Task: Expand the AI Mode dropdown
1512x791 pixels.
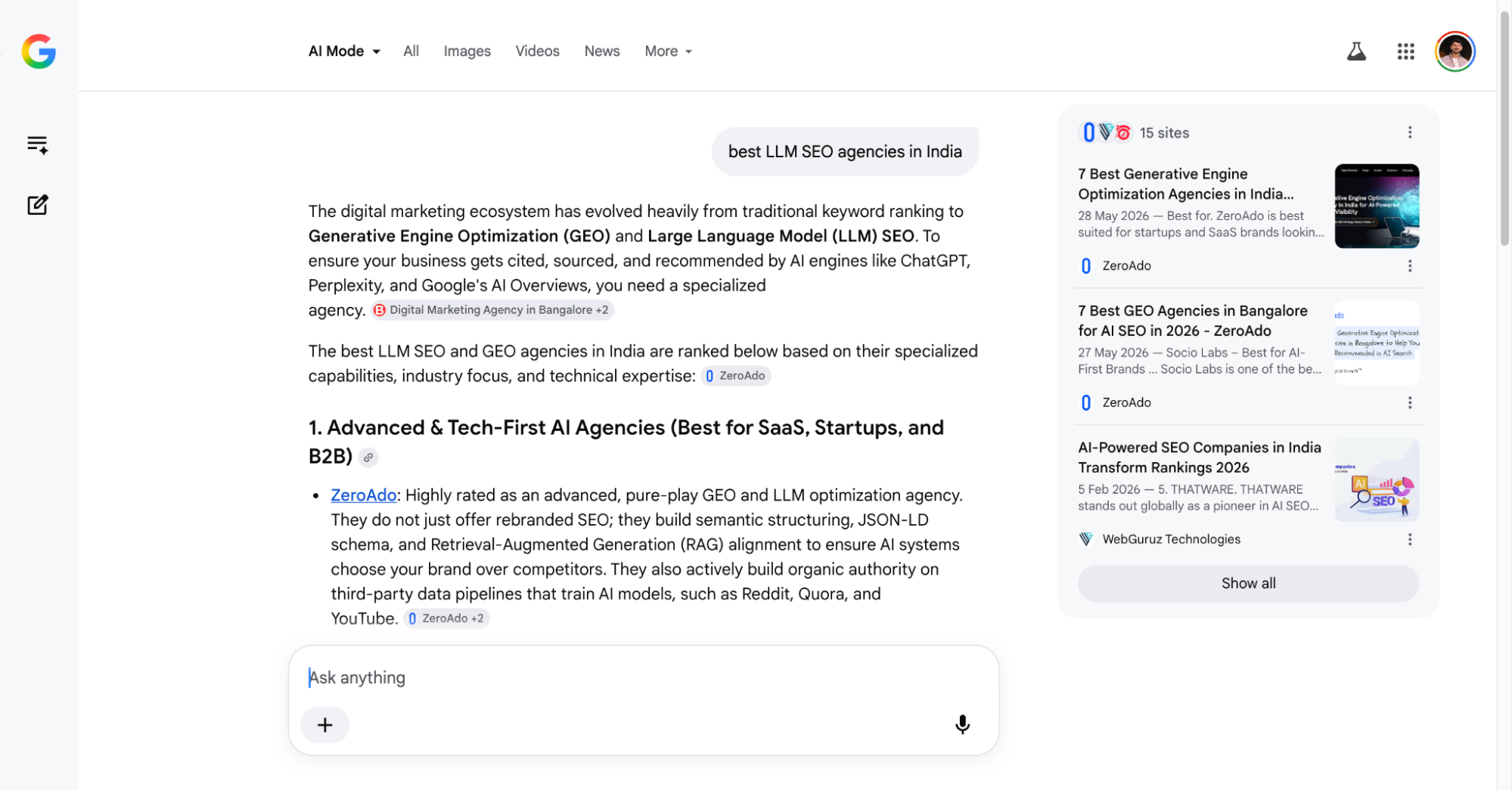Action: pos(344,51)
